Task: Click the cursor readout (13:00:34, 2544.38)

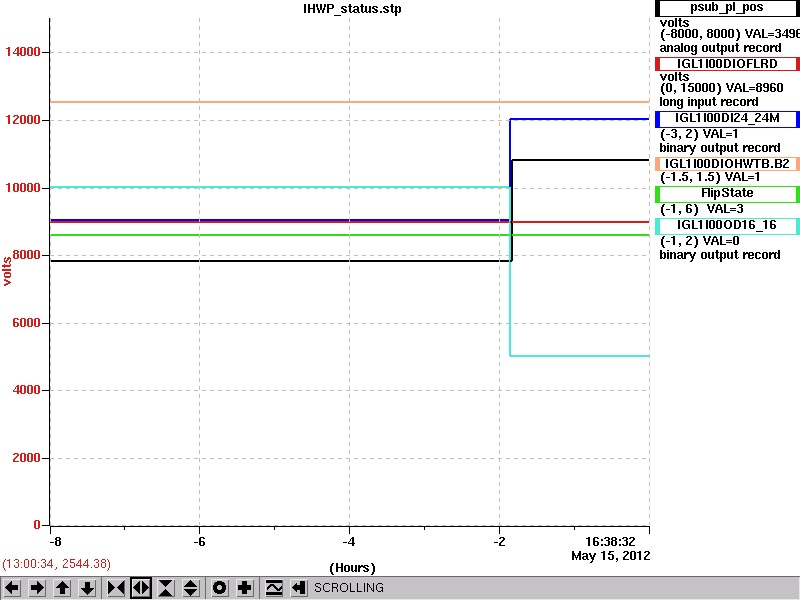Action: (x=56, y=564)
